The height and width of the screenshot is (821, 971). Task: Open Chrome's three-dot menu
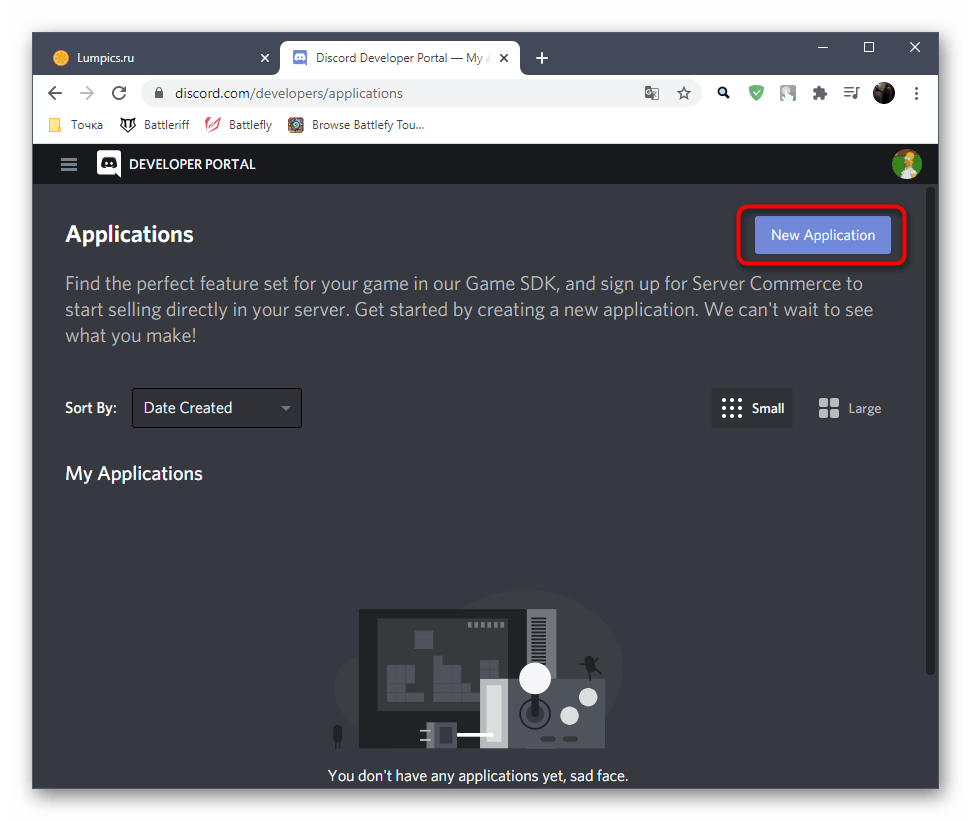pos(916,93)
